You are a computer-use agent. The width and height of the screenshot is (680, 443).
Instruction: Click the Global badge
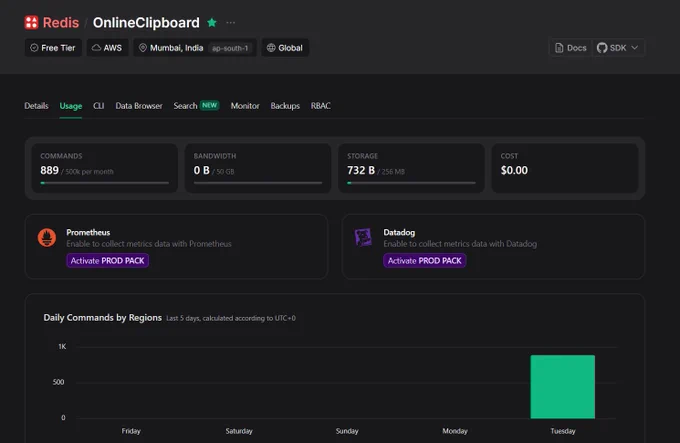285,48
